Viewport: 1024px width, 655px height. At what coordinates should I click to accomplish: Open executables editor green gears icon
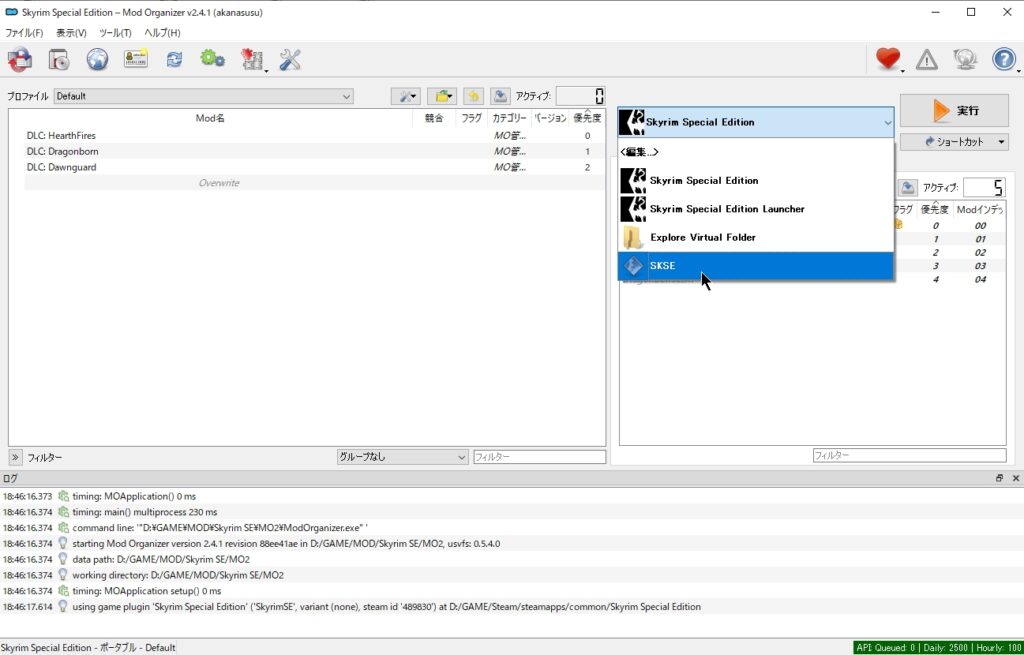(212, 59)
